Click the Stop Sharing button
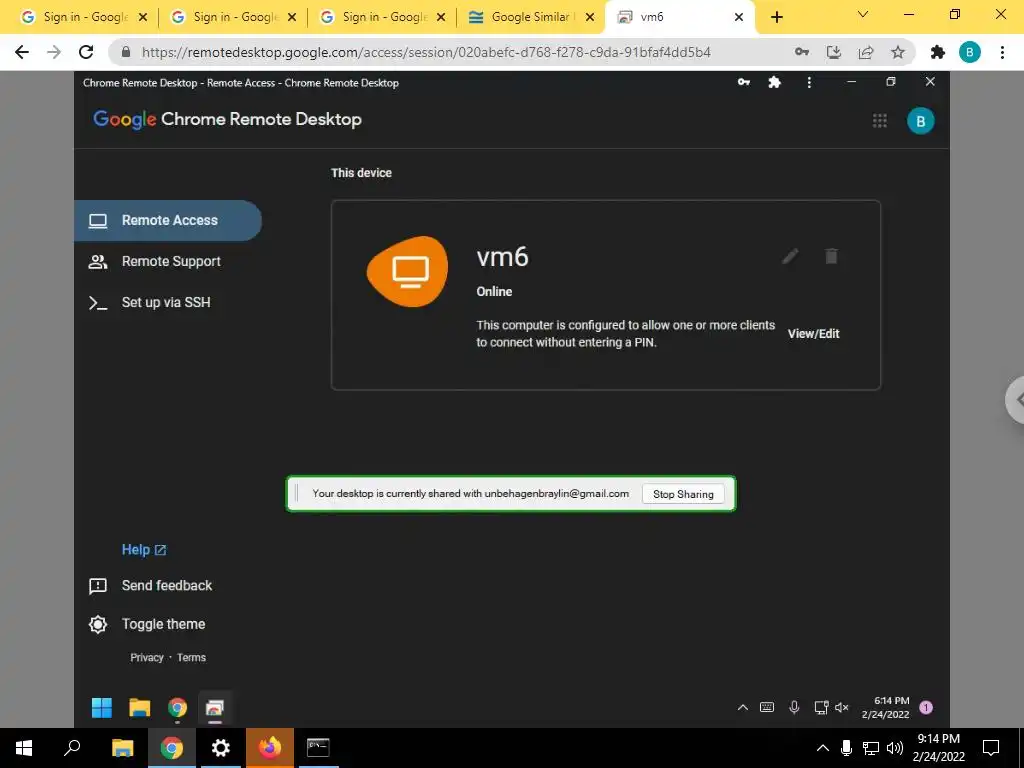 (x=683, y=494)
